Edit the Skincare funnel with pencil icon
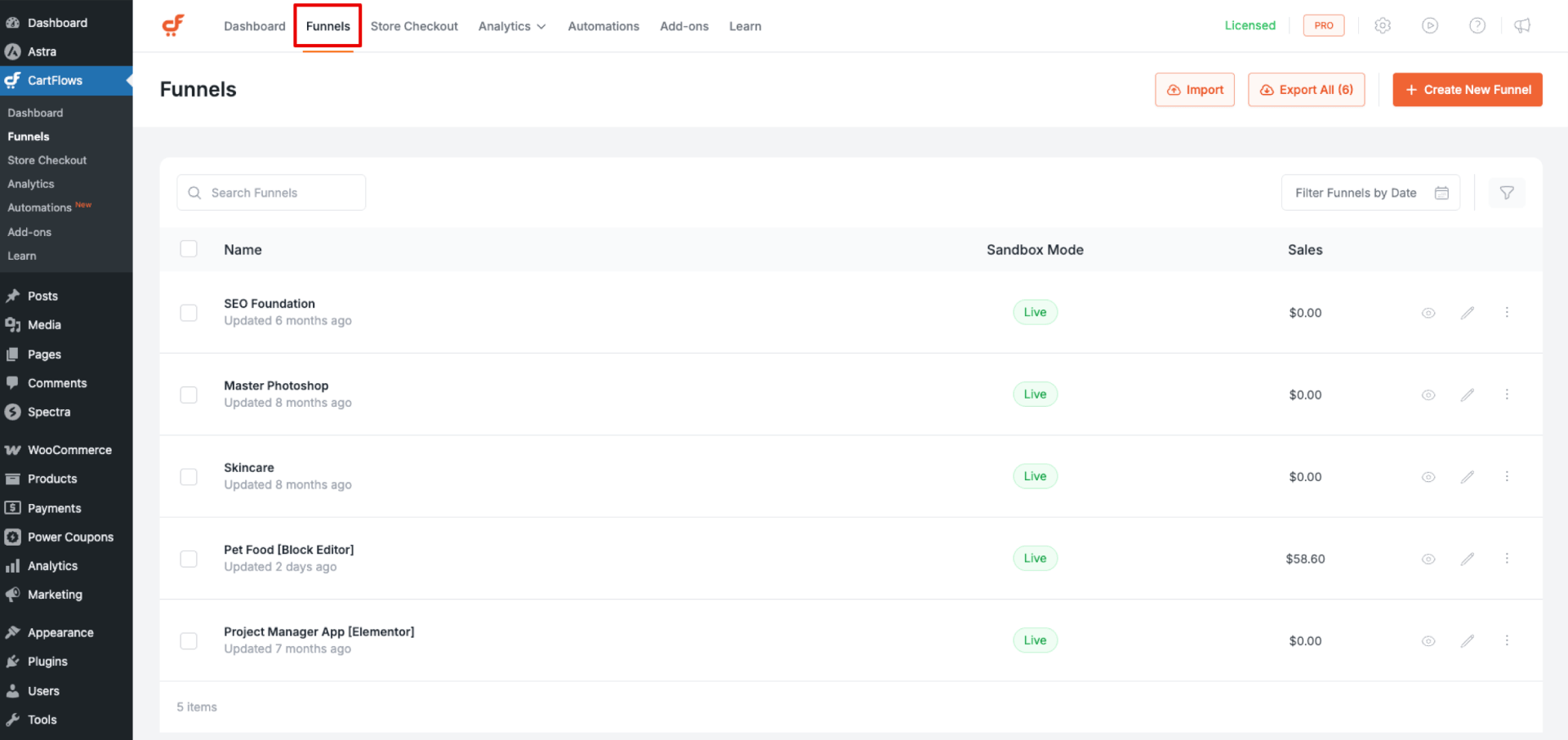This screenshot has height=740, width=1568. [1468, 477]
